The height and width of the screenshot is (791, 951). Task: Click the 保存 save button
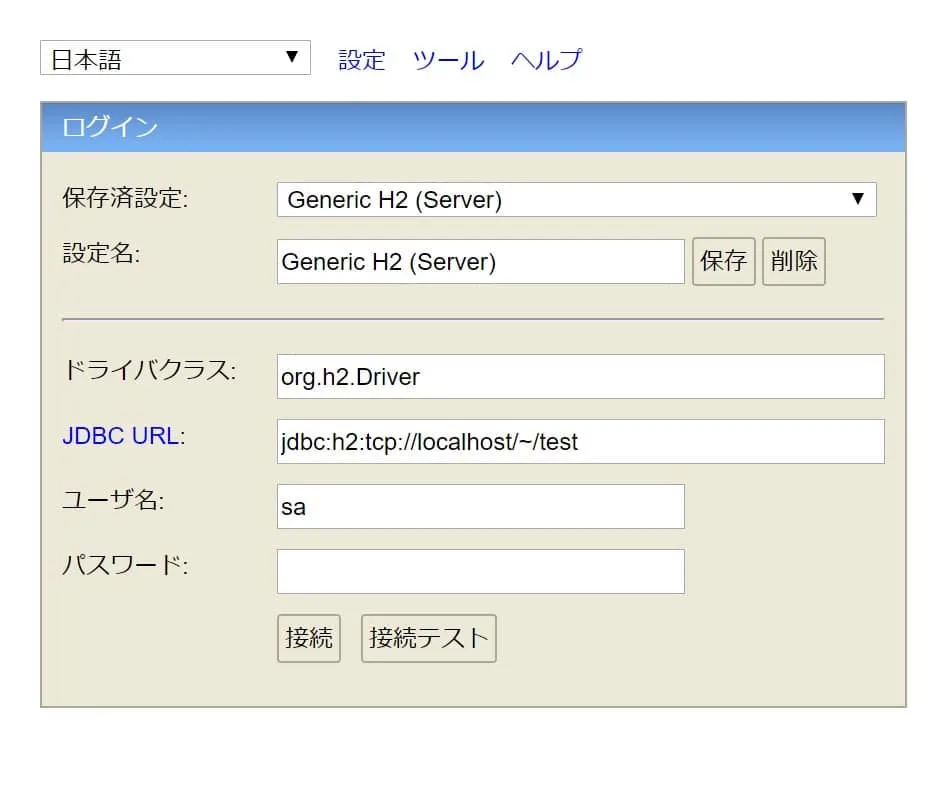(x=724, y=261)
